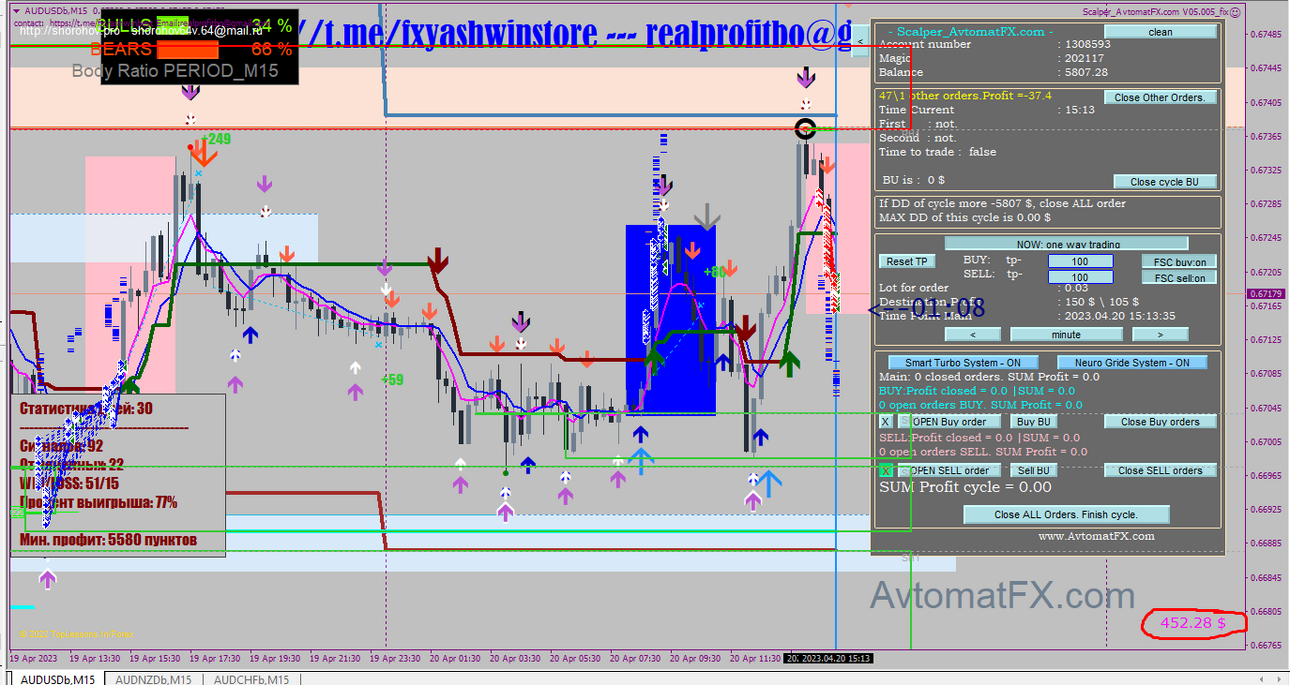Click the large gray down arrow above blue box

tap(707, 216)
